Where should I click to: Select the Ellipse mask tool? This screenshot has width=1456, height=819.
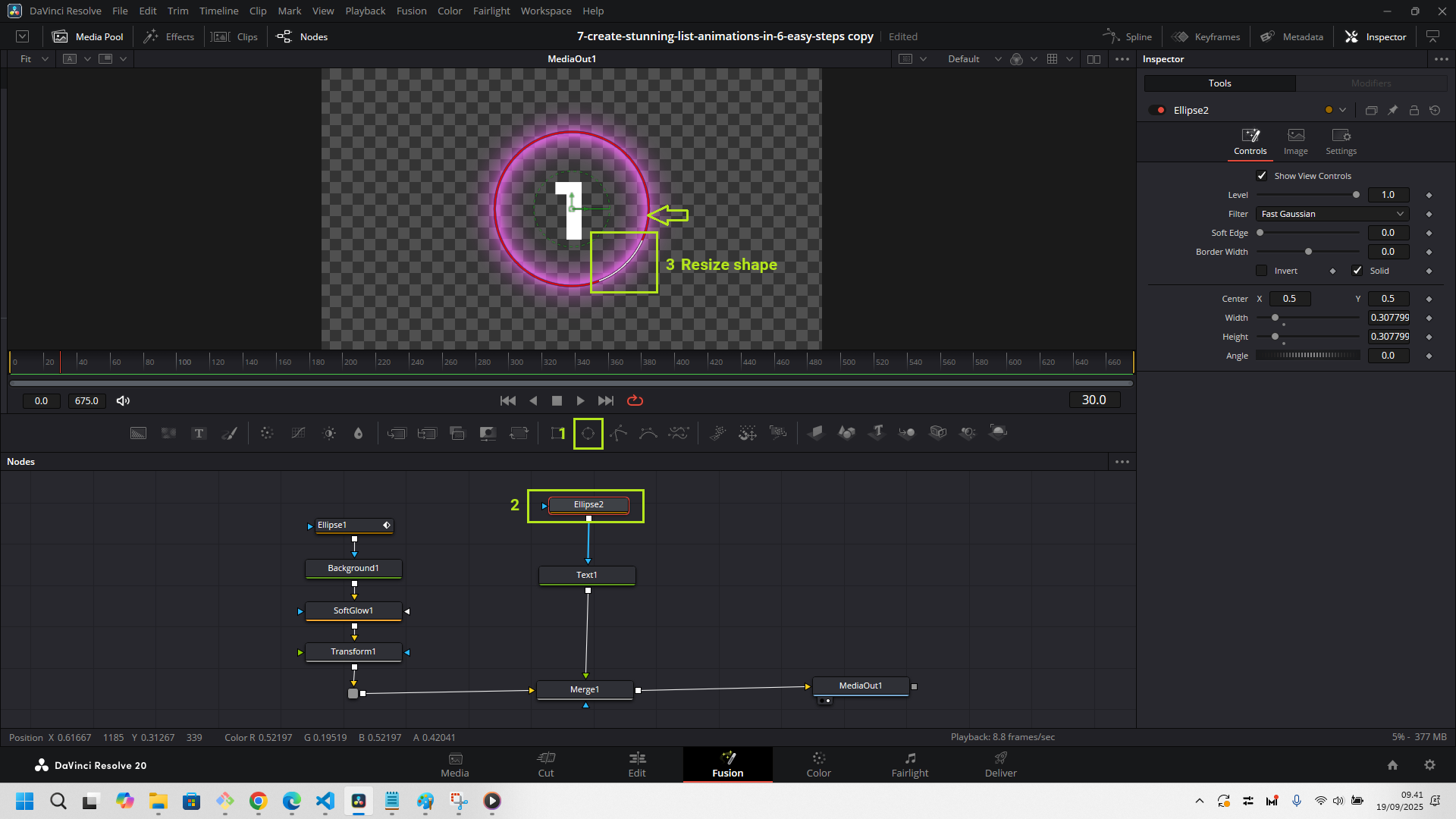tap(588, 433)
